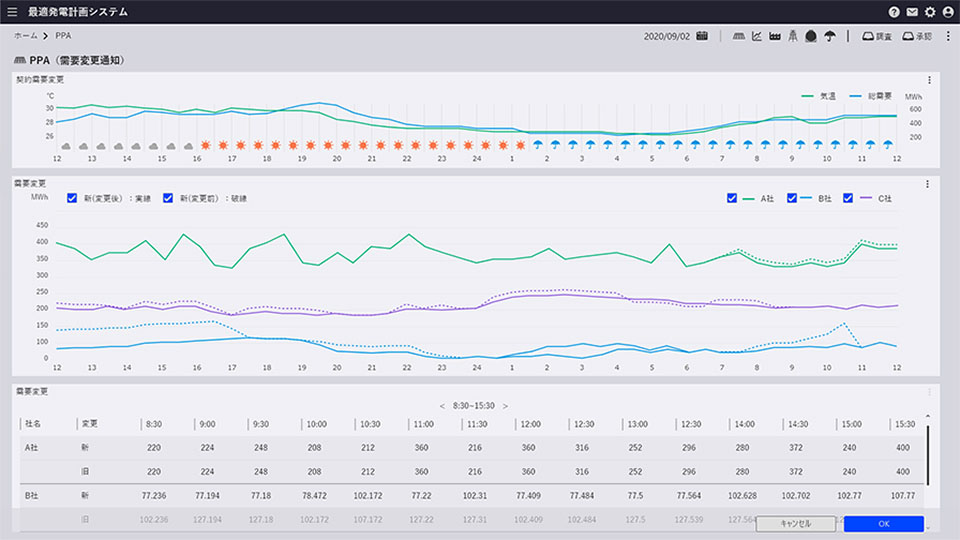Toggle the B社 series checkbox
The height and width of the screenshot is (540, 960).
tap(792, 198)
